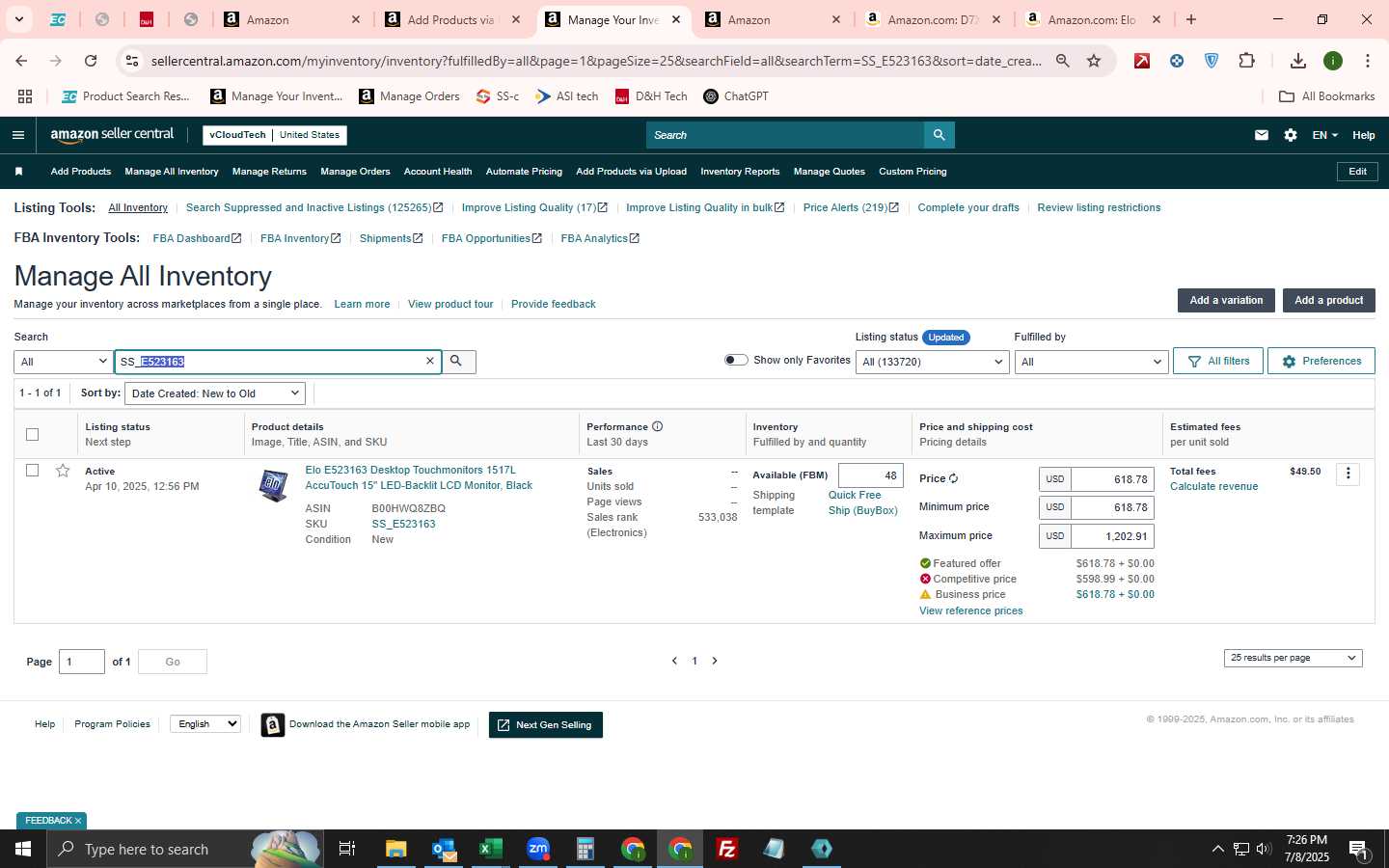1389x868 pixels.
Task: Open the Zoom app in taskbar
Action: tap(538, 849)
